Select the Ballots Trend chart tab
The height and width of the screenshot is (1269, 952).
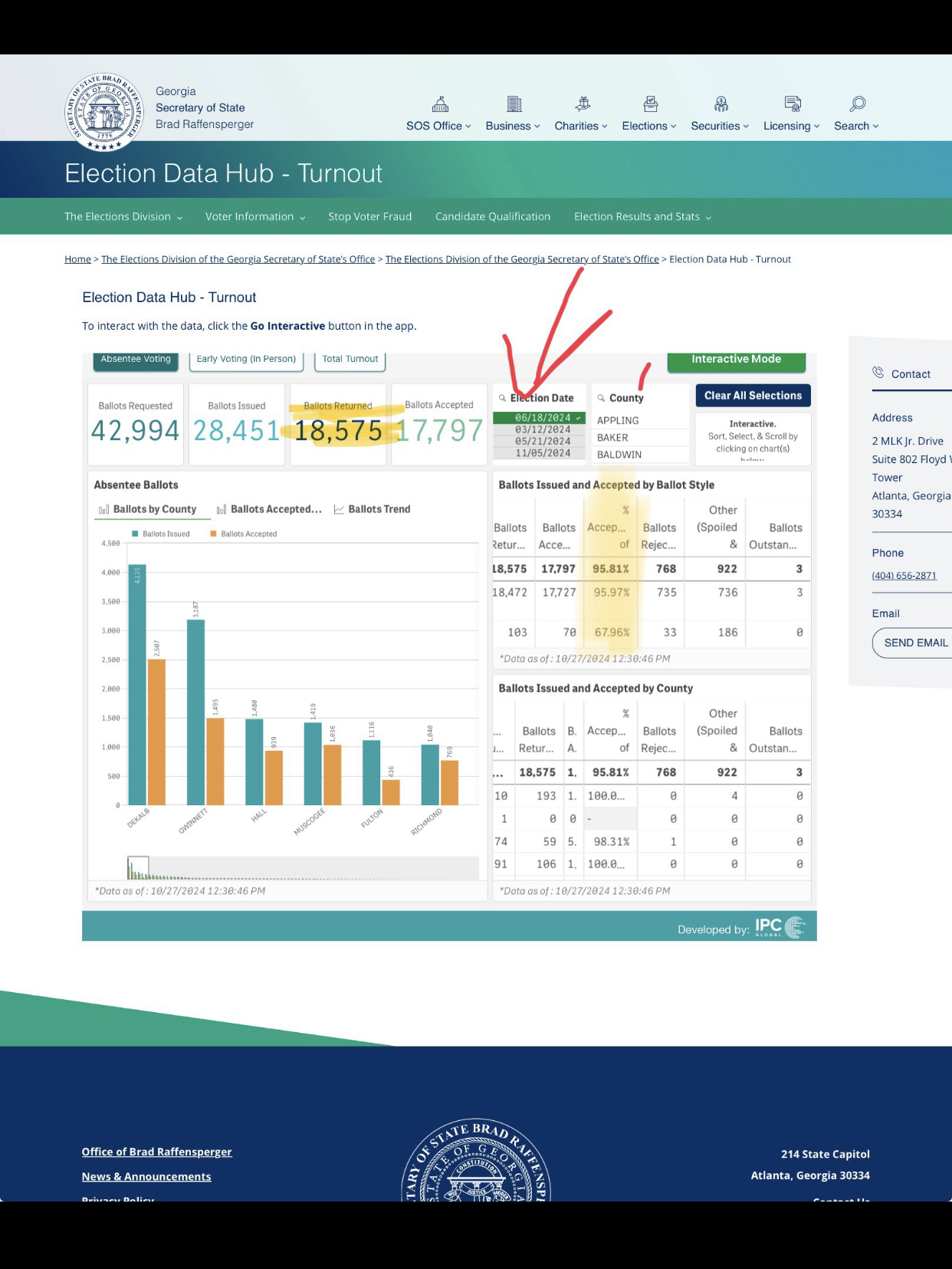click(x=373, y=509)
